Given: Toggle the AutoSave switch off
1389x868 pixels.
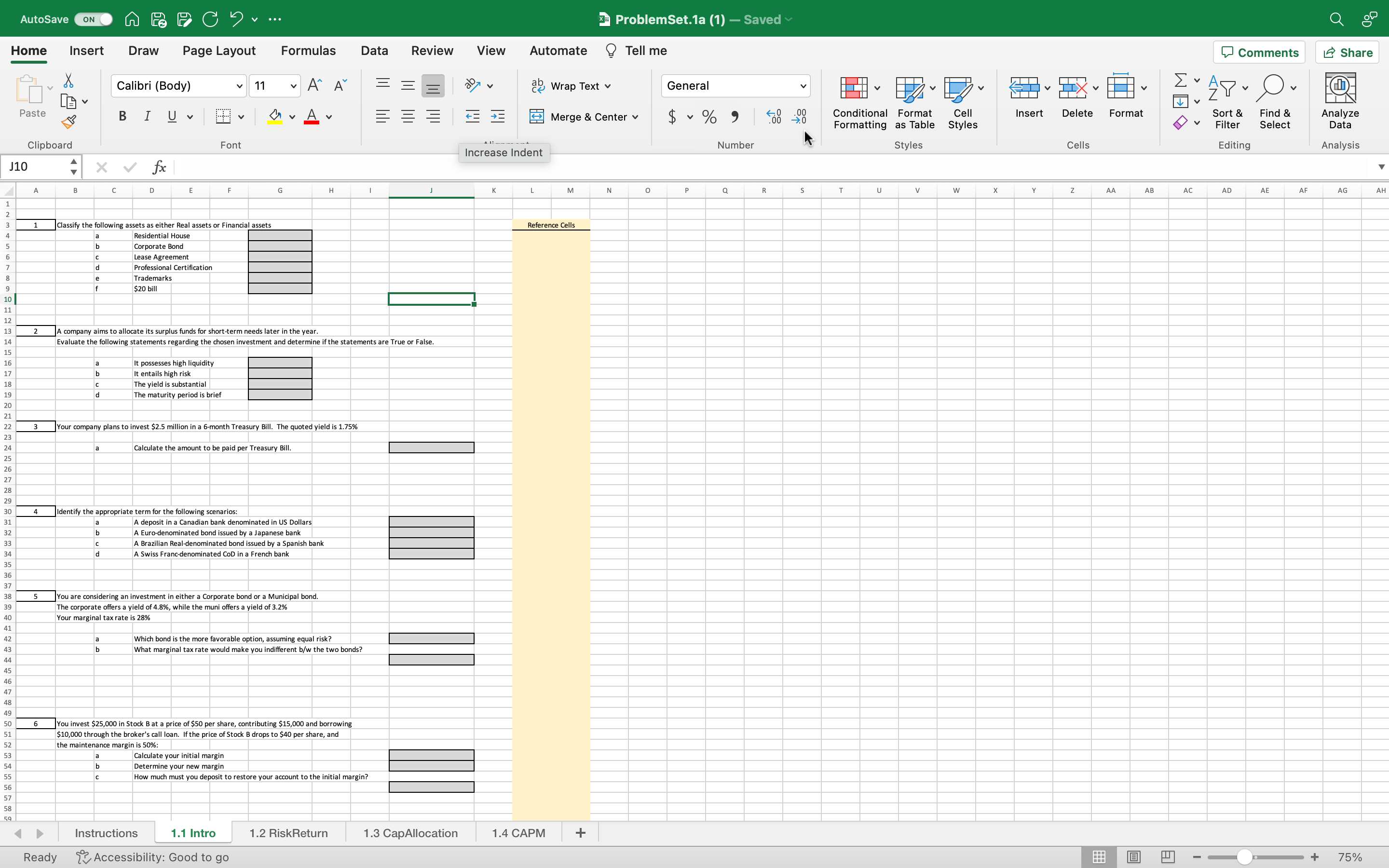Looking at the screenshot, I should pyautogui.click(x=94, y=19).
